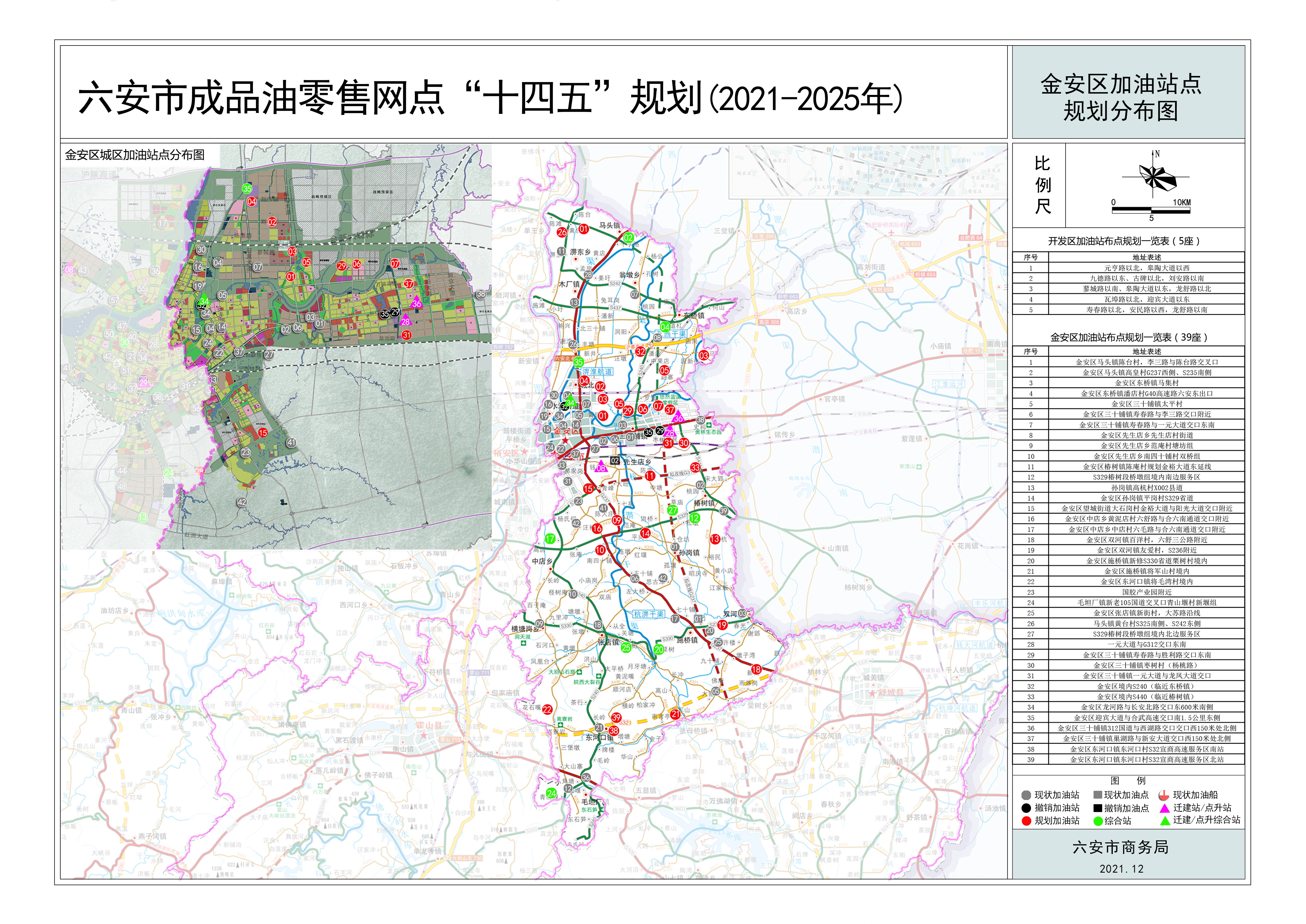The width and height of the screenshot is (1306, 924).
Task: Click the black square legend icon for 撤销加油点
Action: (1098, 808)
